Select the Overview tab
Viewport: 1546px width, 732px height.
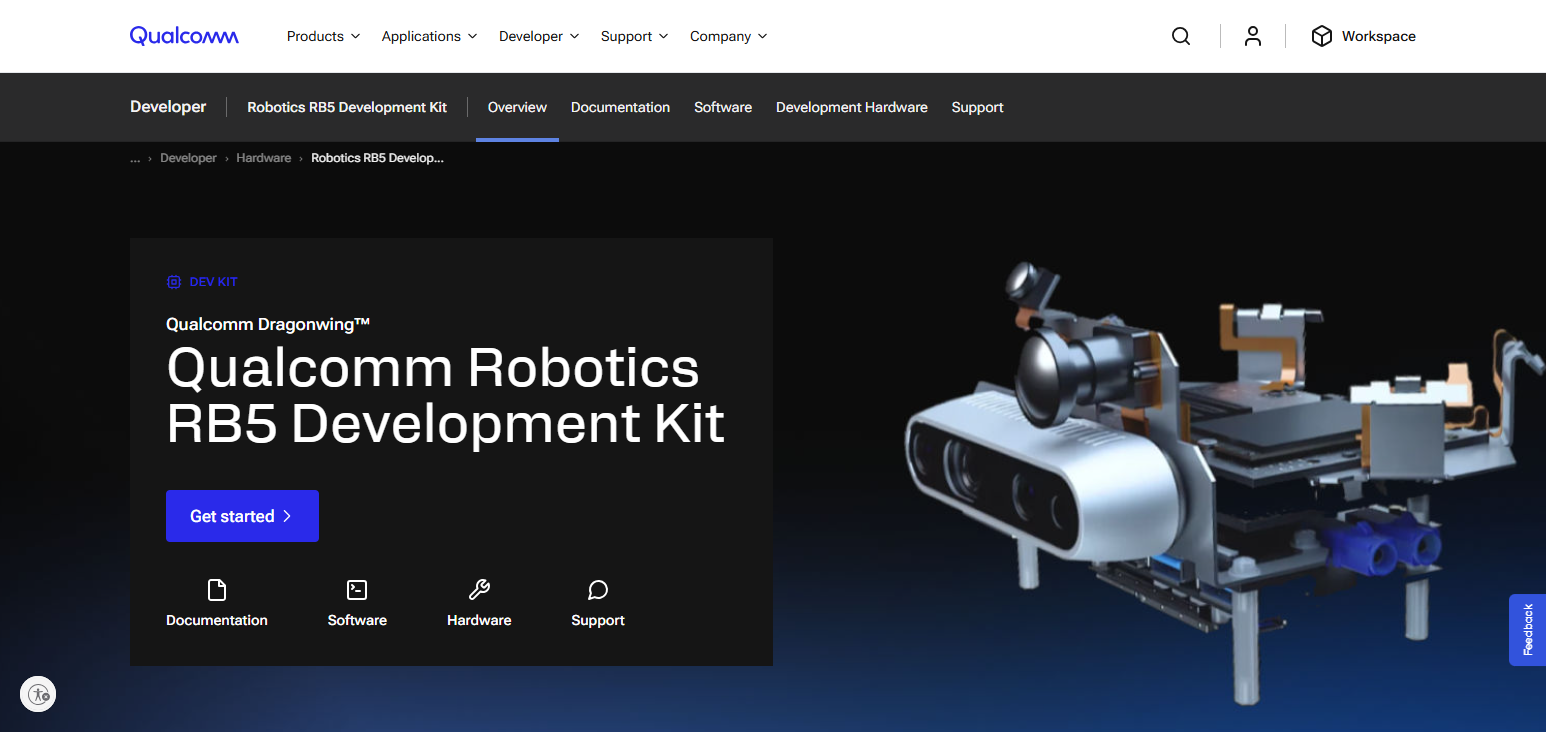click(517, 107)
